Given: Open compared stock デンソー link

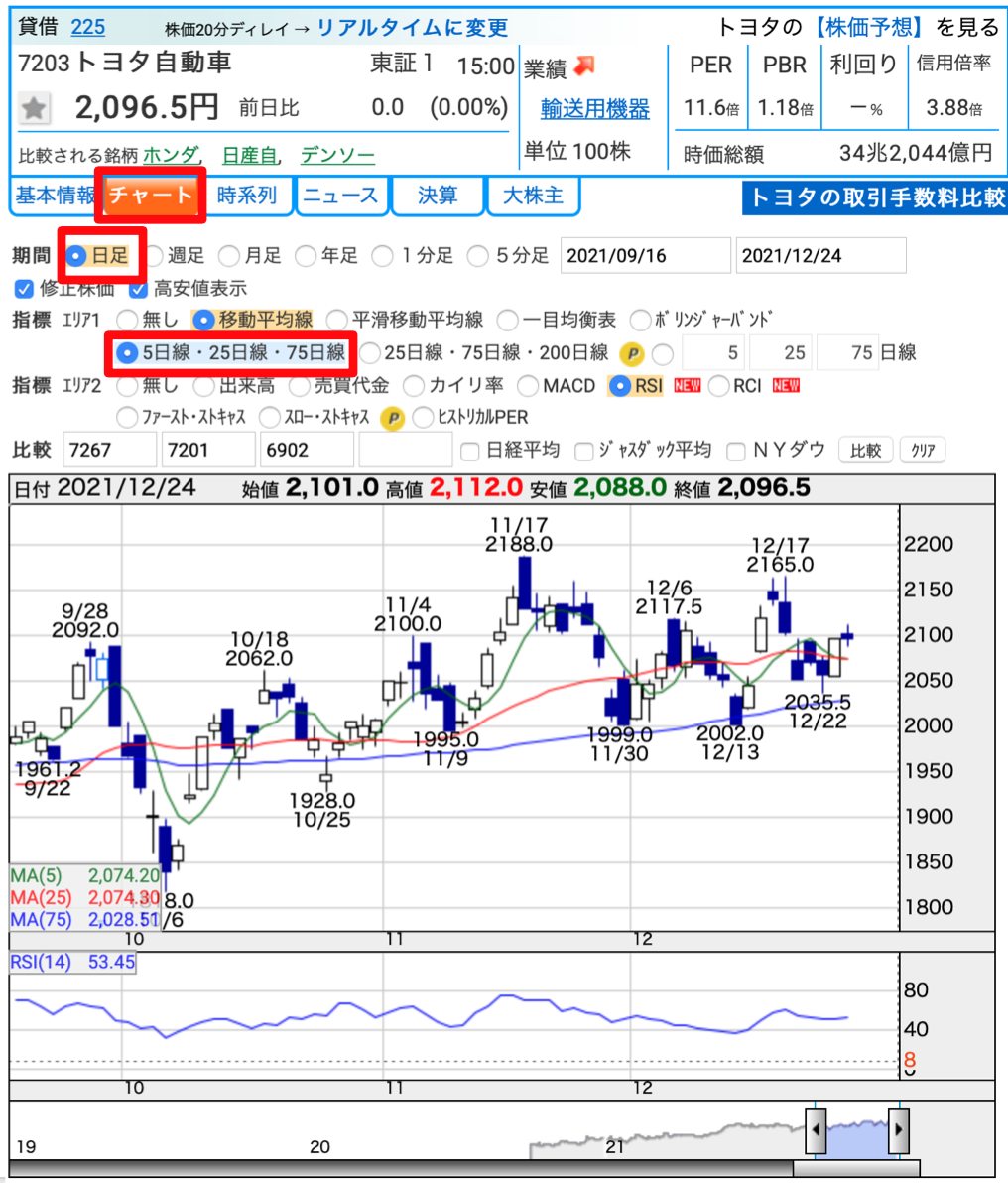Looking at the screenshot, I should [337, 156].
